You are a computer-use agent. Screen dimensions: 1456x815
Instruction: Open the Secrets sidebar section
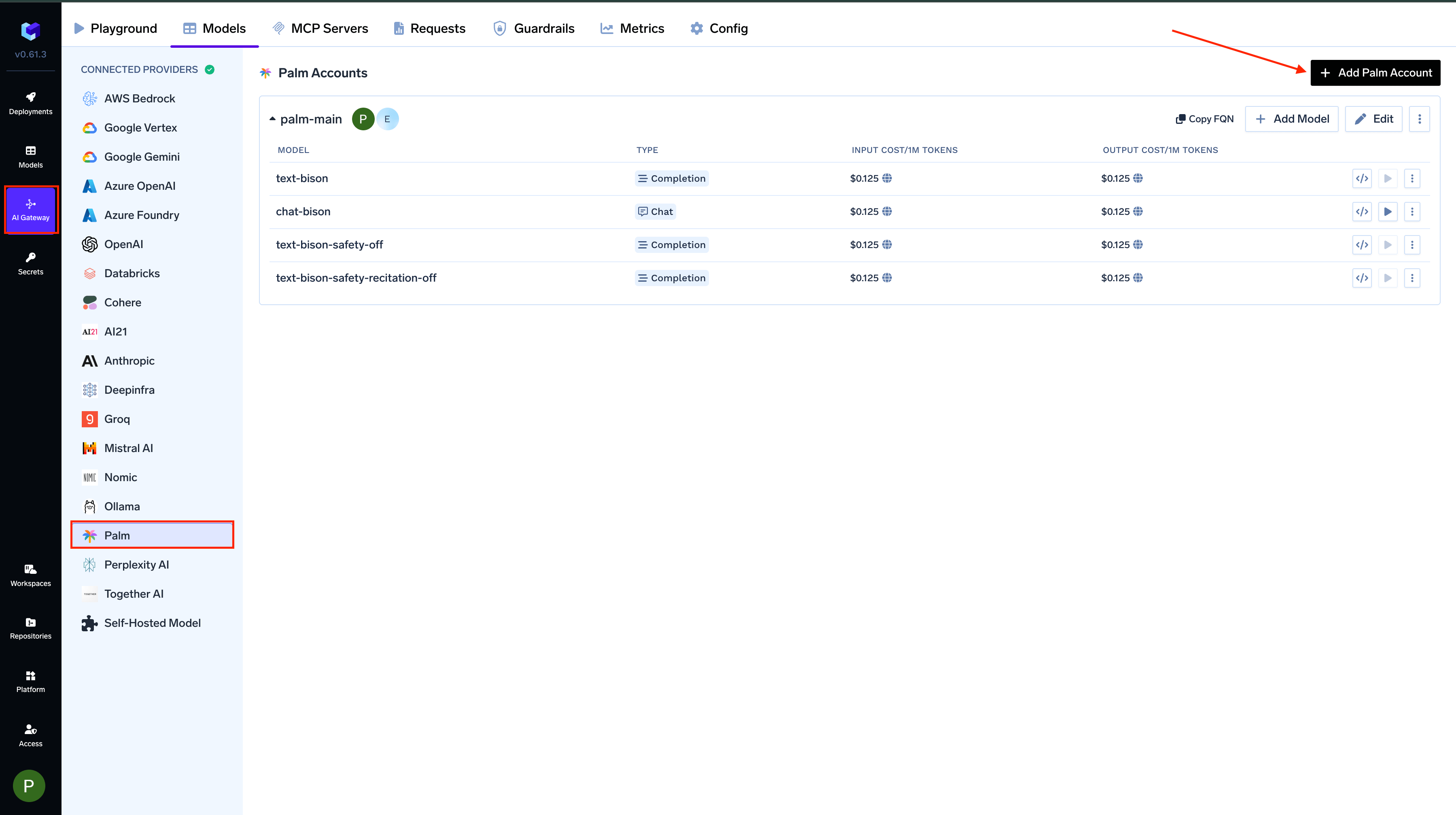(30, 263)
